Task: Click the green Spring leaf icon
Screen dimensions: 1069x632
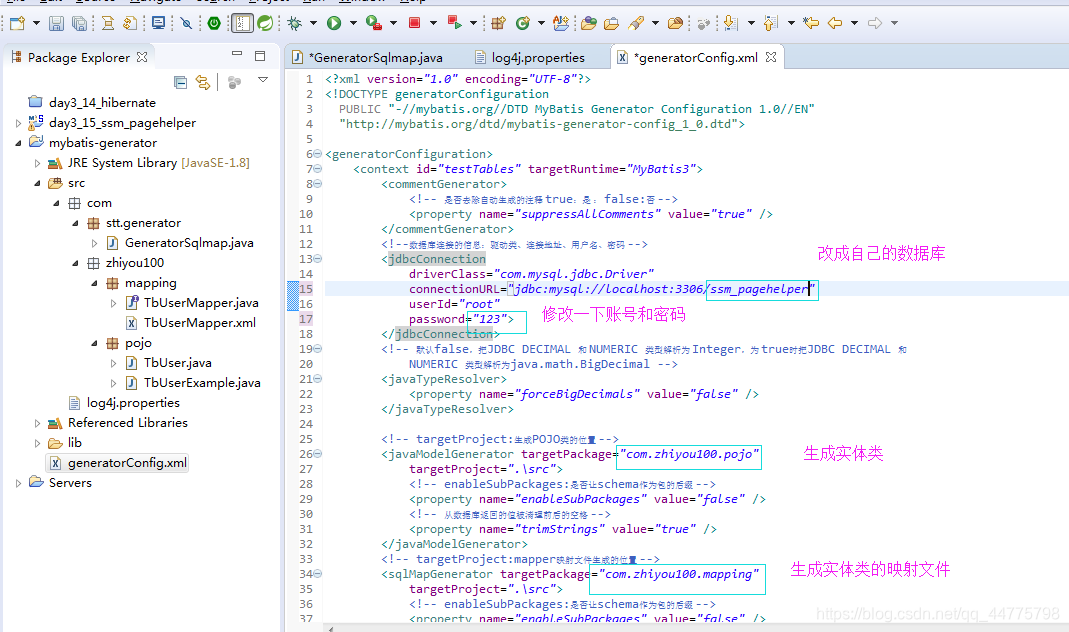Action: click(265, 23)
